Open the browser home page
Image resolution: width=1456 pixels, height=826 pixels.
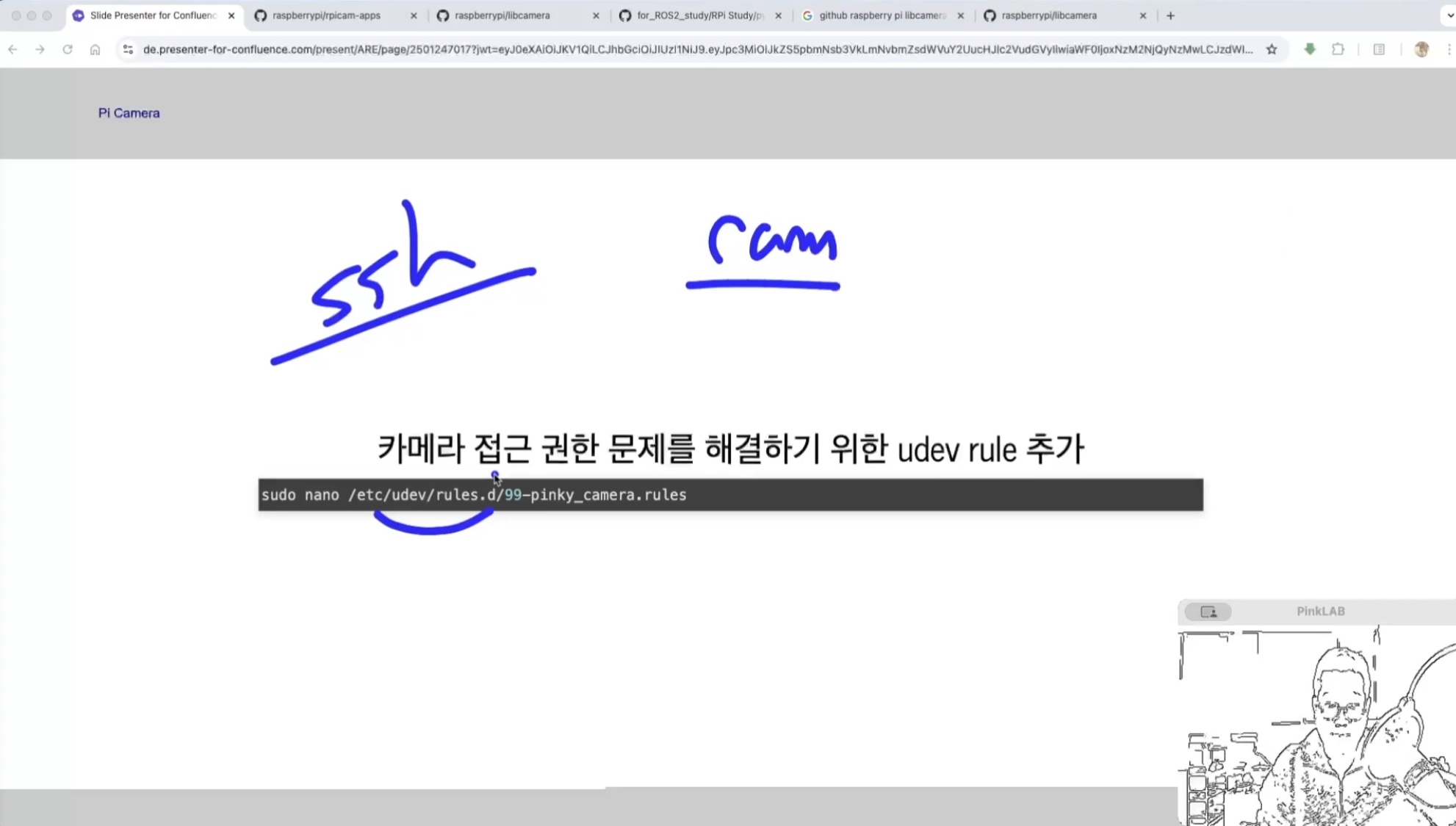pyautogui.click(x=95, y=49)
